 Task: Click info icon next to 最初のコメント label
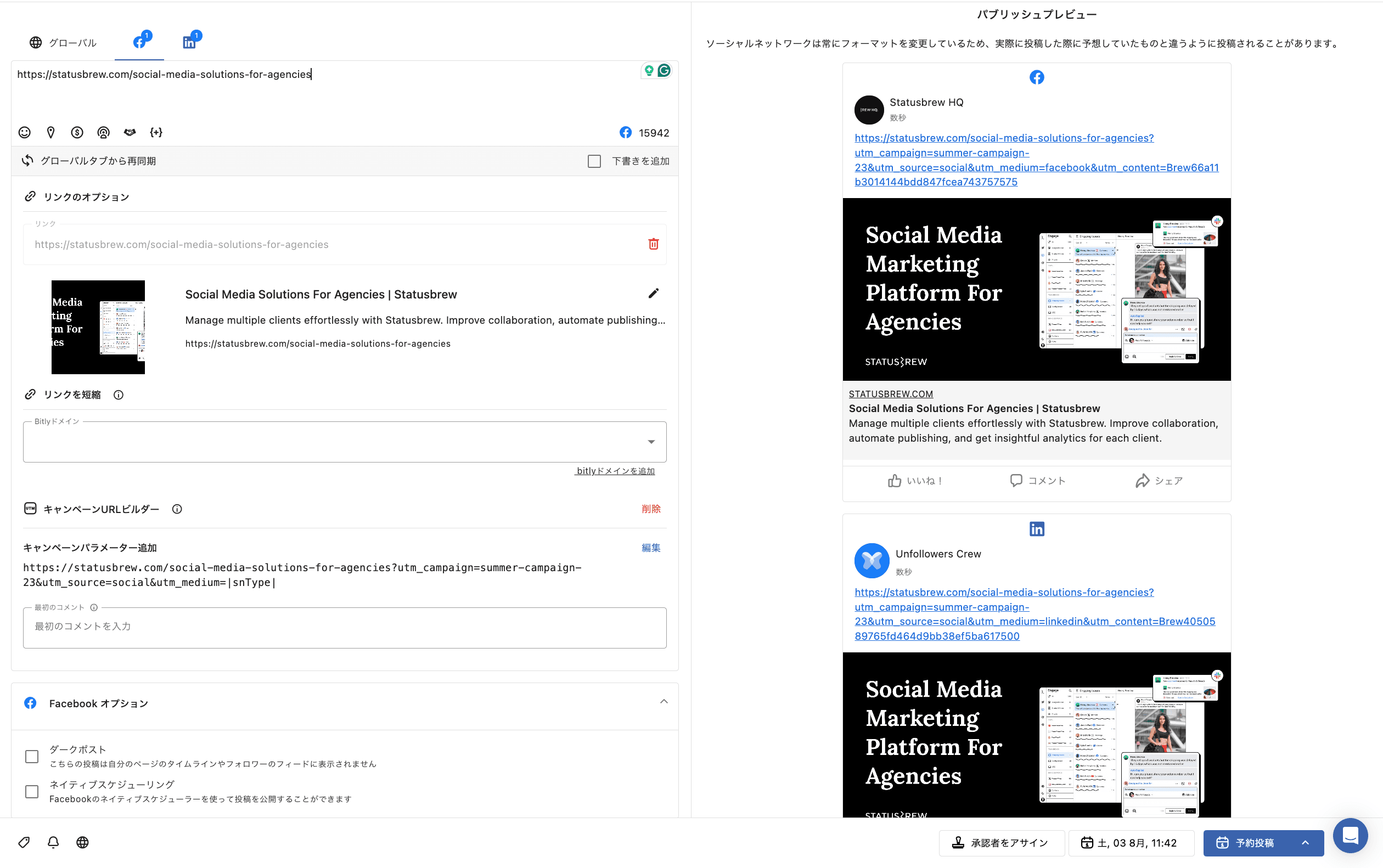pyautogui.click(x=94, y=607)
